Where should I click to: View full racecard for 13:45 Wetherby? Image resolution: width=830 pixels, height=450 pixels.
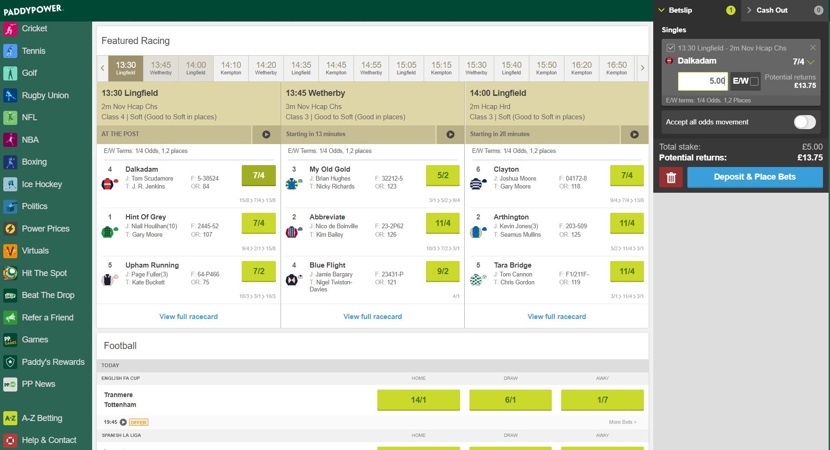pos(373,317)
